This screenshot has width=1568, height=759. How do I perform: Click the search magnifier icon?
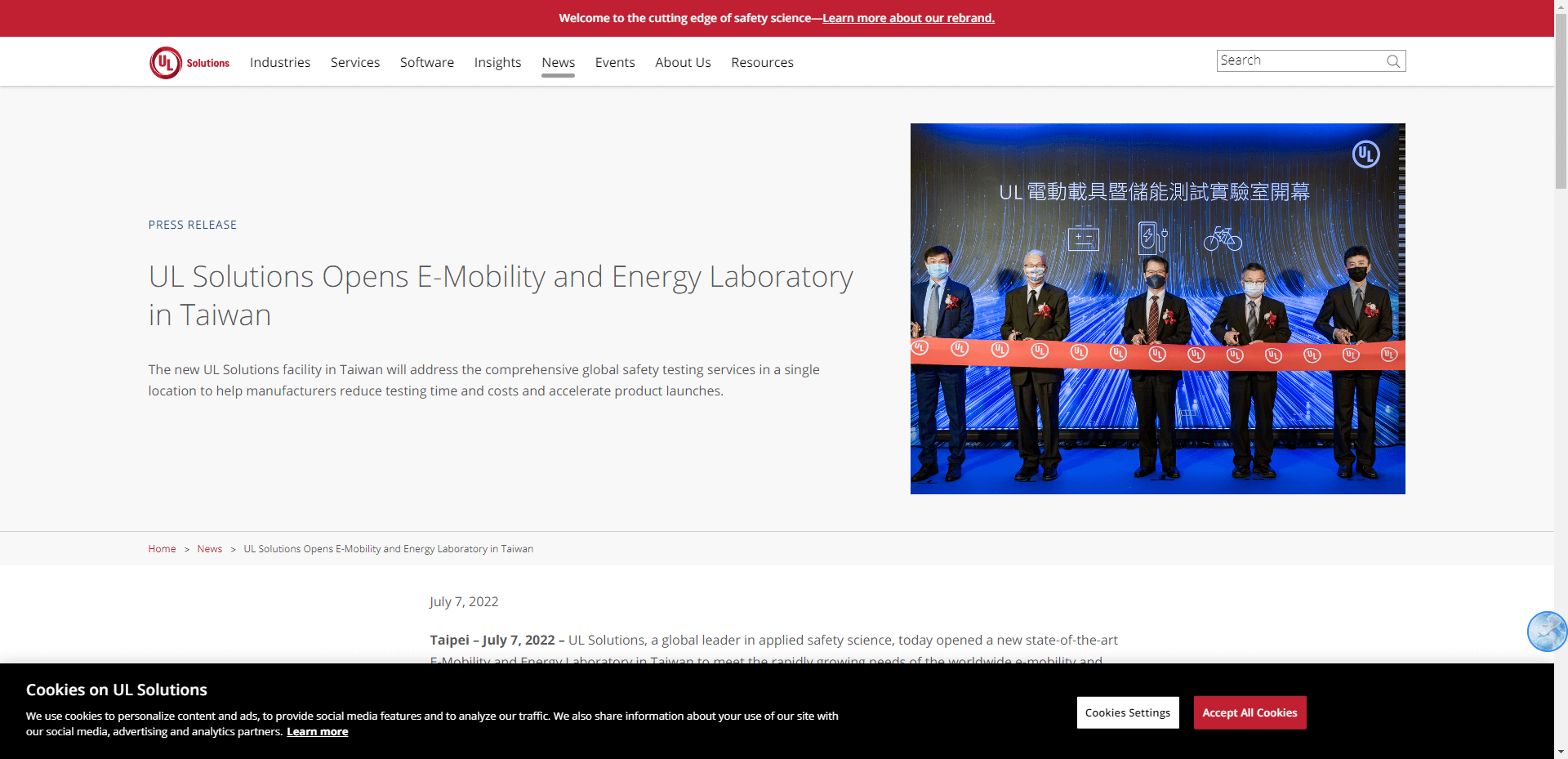click(1393, 61)
